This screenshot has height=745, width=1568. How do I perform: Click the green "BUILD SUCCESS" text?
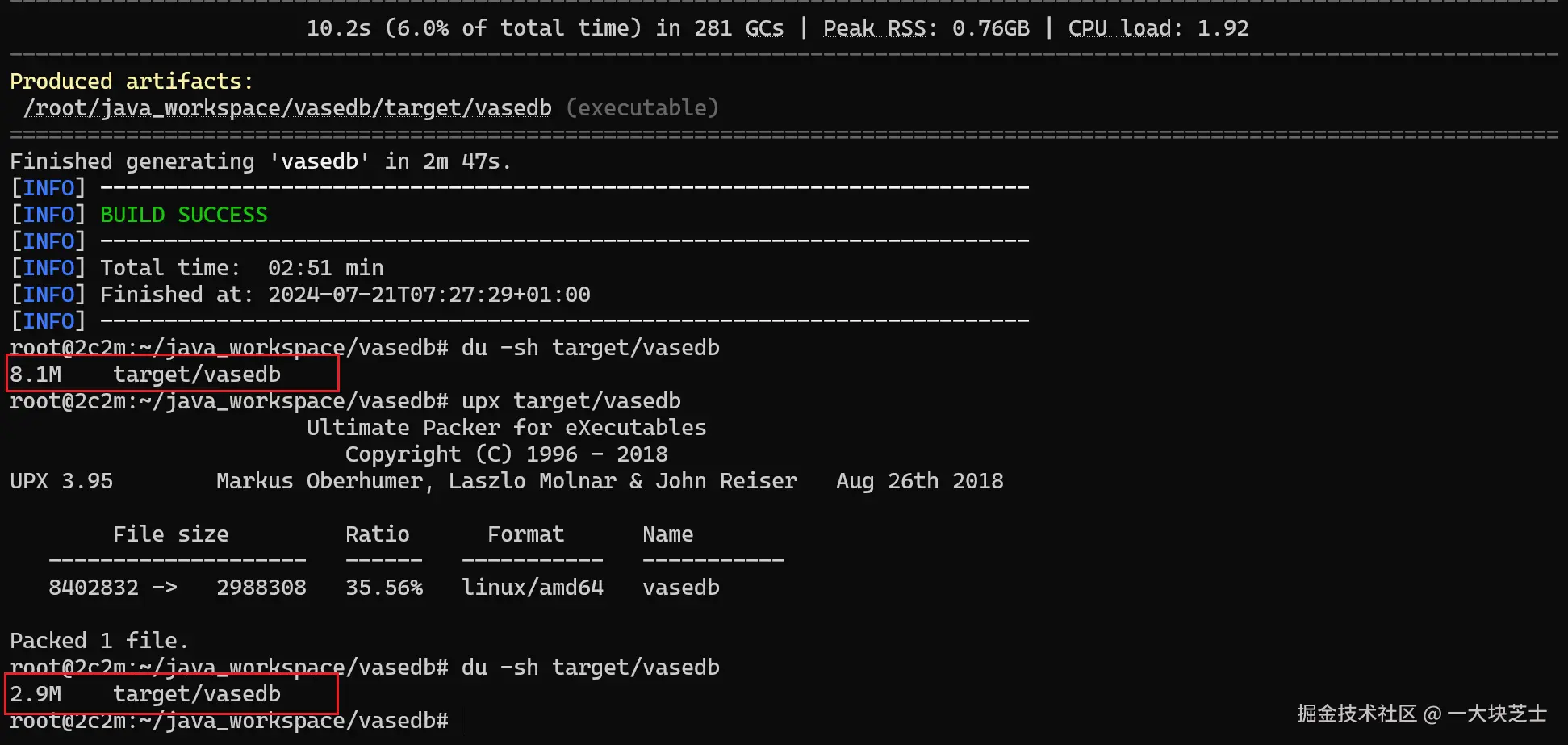(183, 215)
